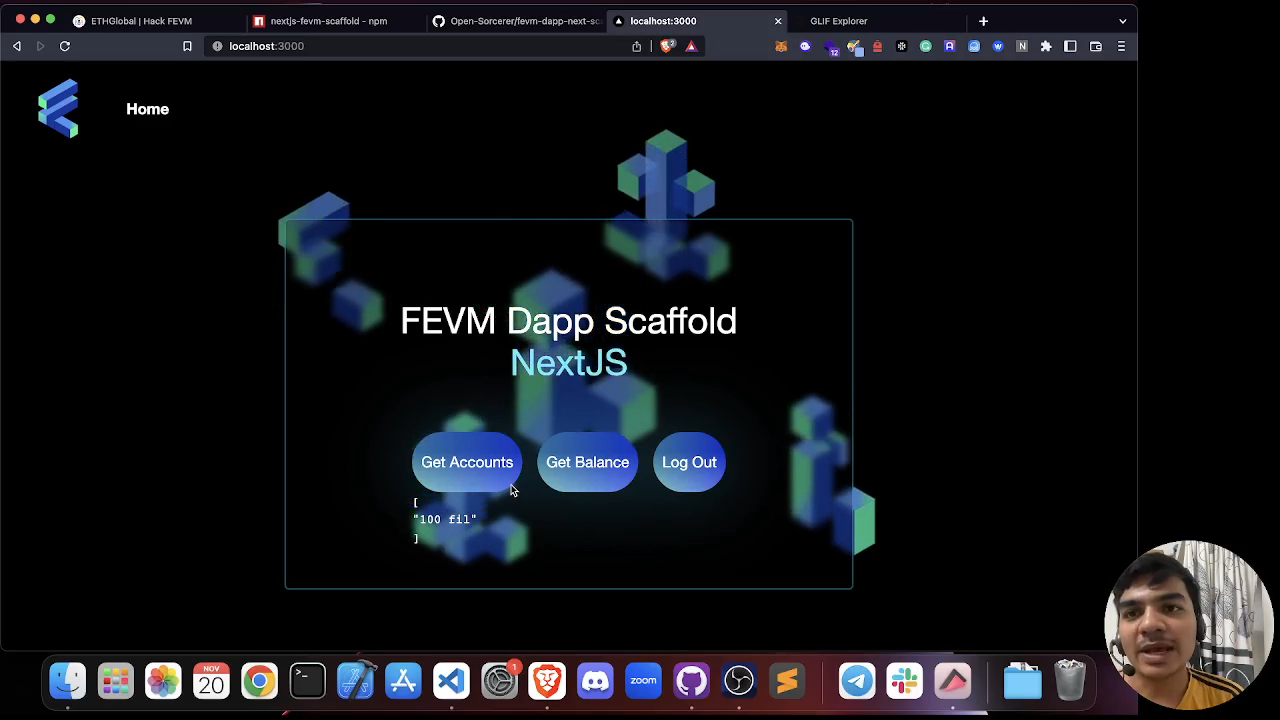
Task: Open Brave Rewards triangle icon
Action: [x=691, y=46]
